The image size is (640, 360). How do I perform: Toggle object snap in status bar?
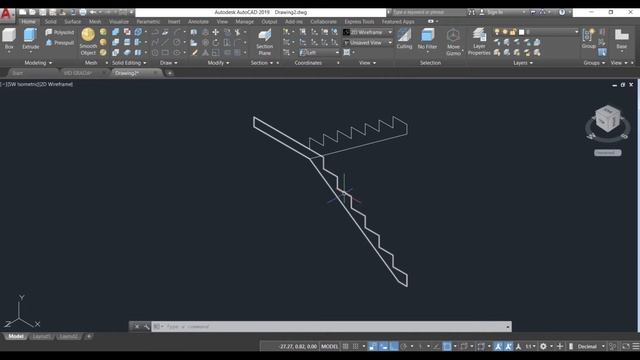click(447, 346)
